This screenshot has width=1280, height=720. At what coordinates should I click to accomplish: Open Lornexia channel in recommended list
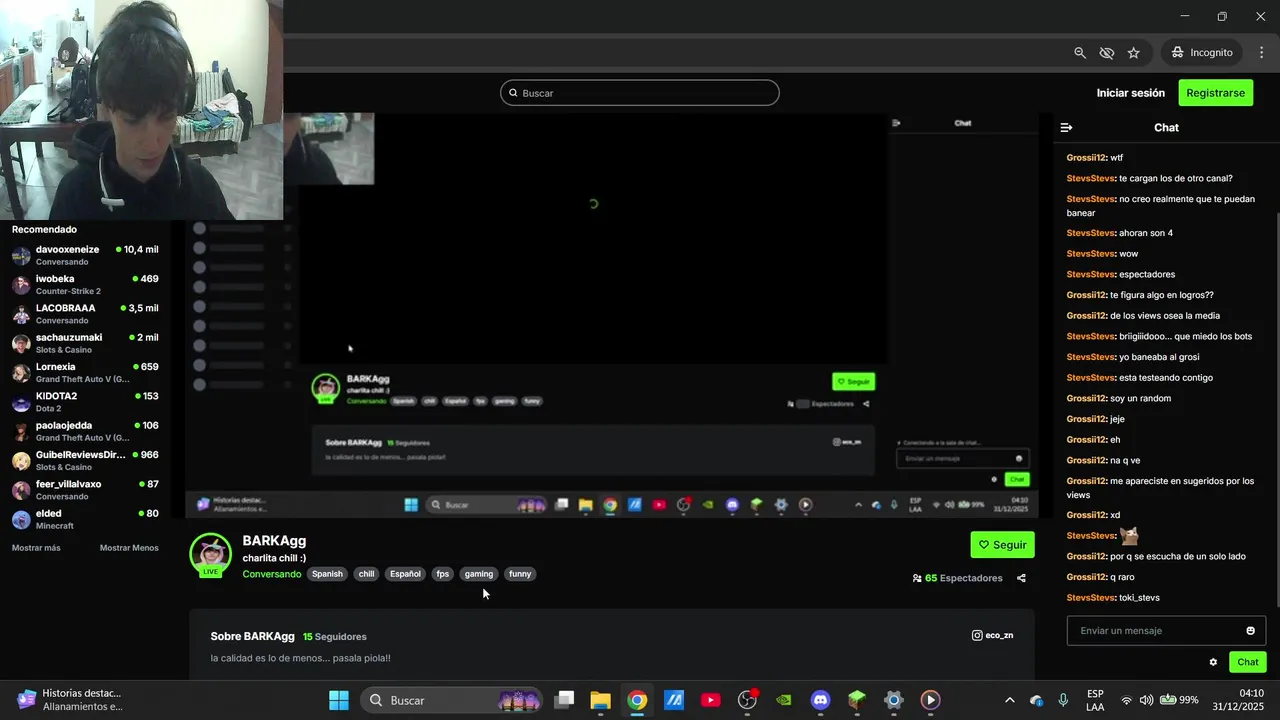(x=85, y=373)
